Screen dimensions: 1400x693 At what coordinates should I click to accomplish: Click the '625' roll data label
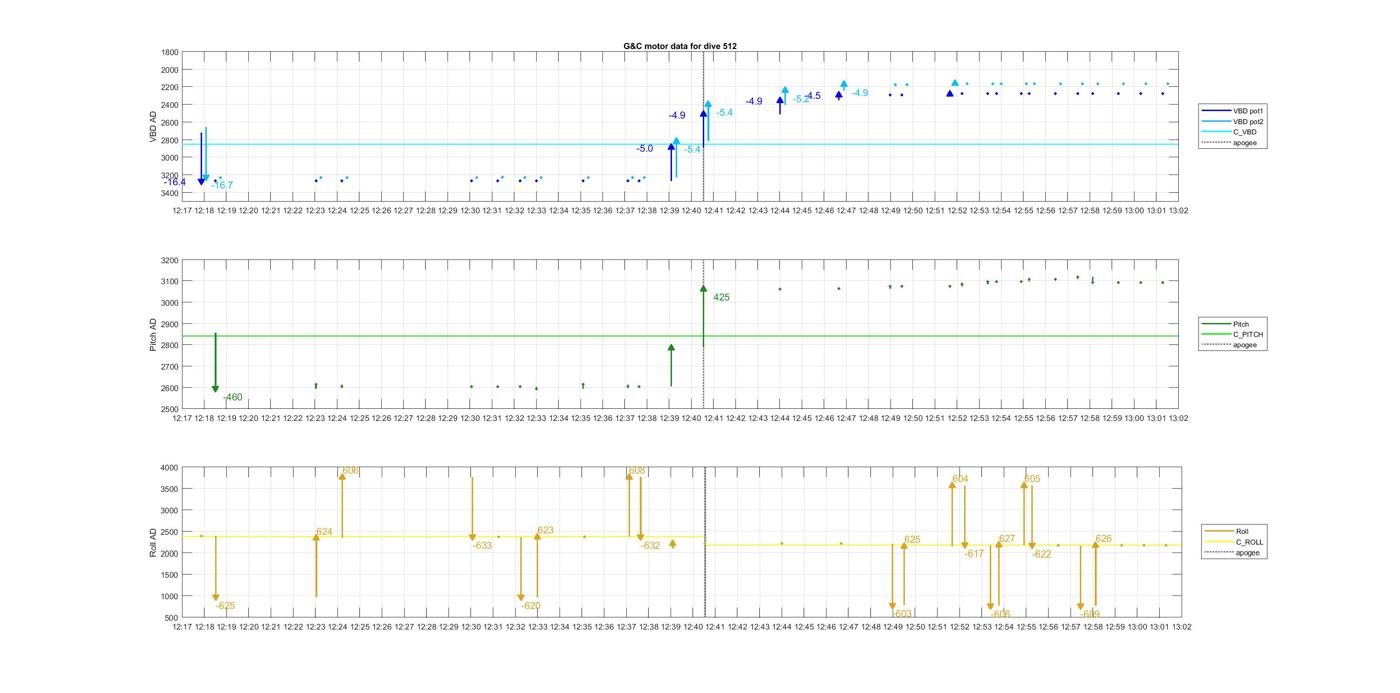coord(912,540)
